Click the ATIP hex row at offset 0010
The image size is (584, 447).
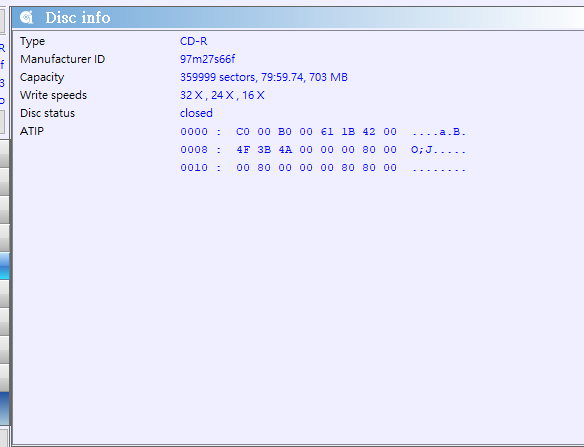pos(323,167)
